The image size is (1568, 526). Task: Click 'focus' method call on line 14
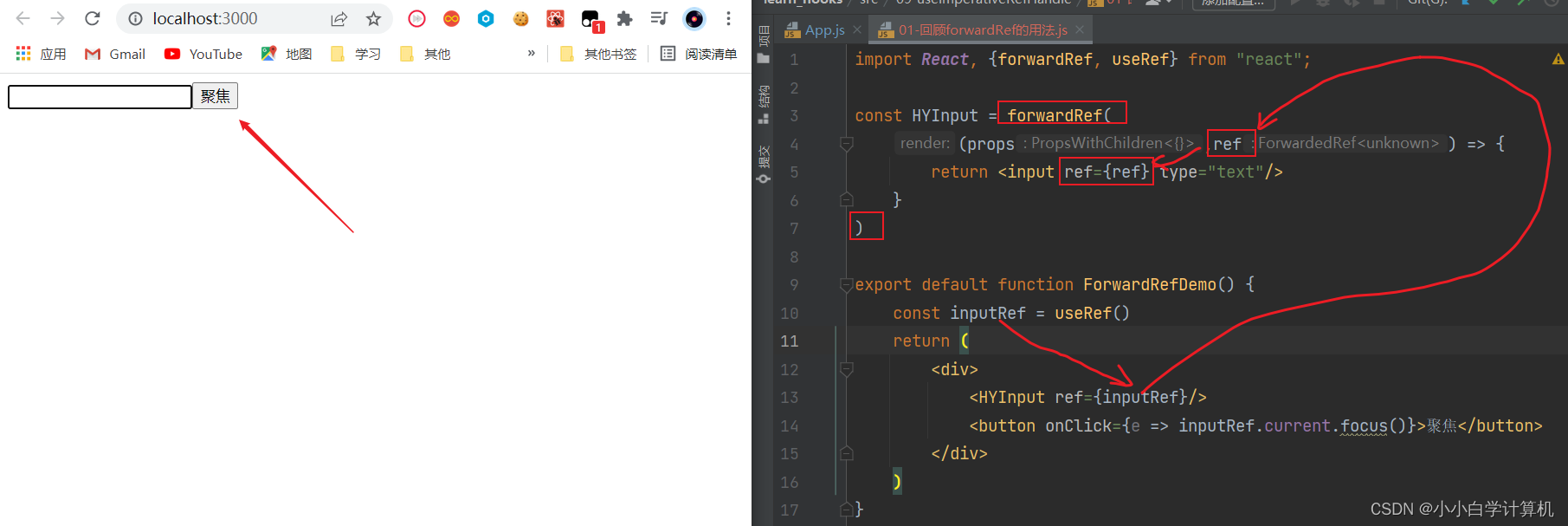(1364, 425)
